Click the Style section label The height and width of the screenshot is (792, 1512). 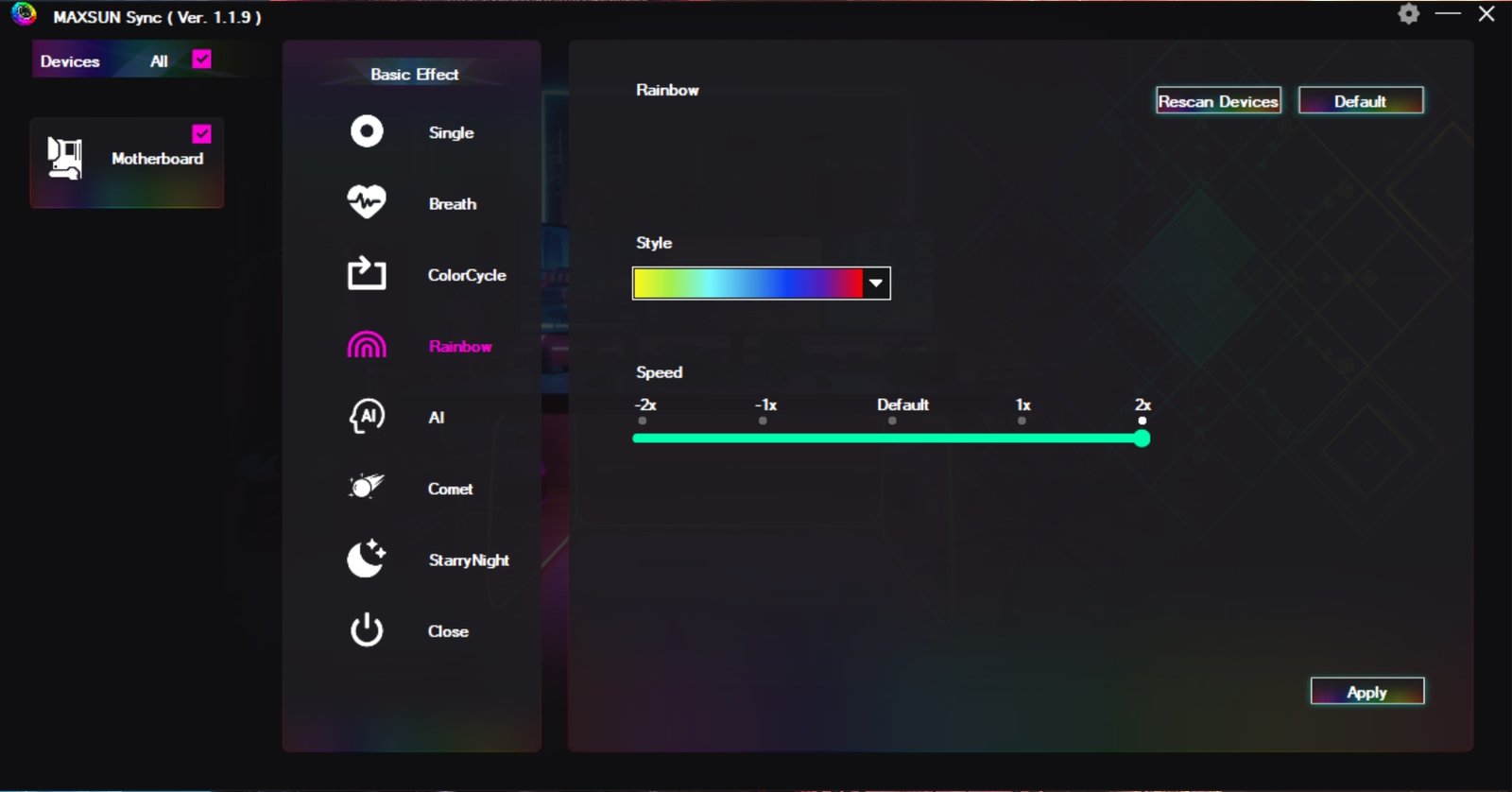click(654, 243)
